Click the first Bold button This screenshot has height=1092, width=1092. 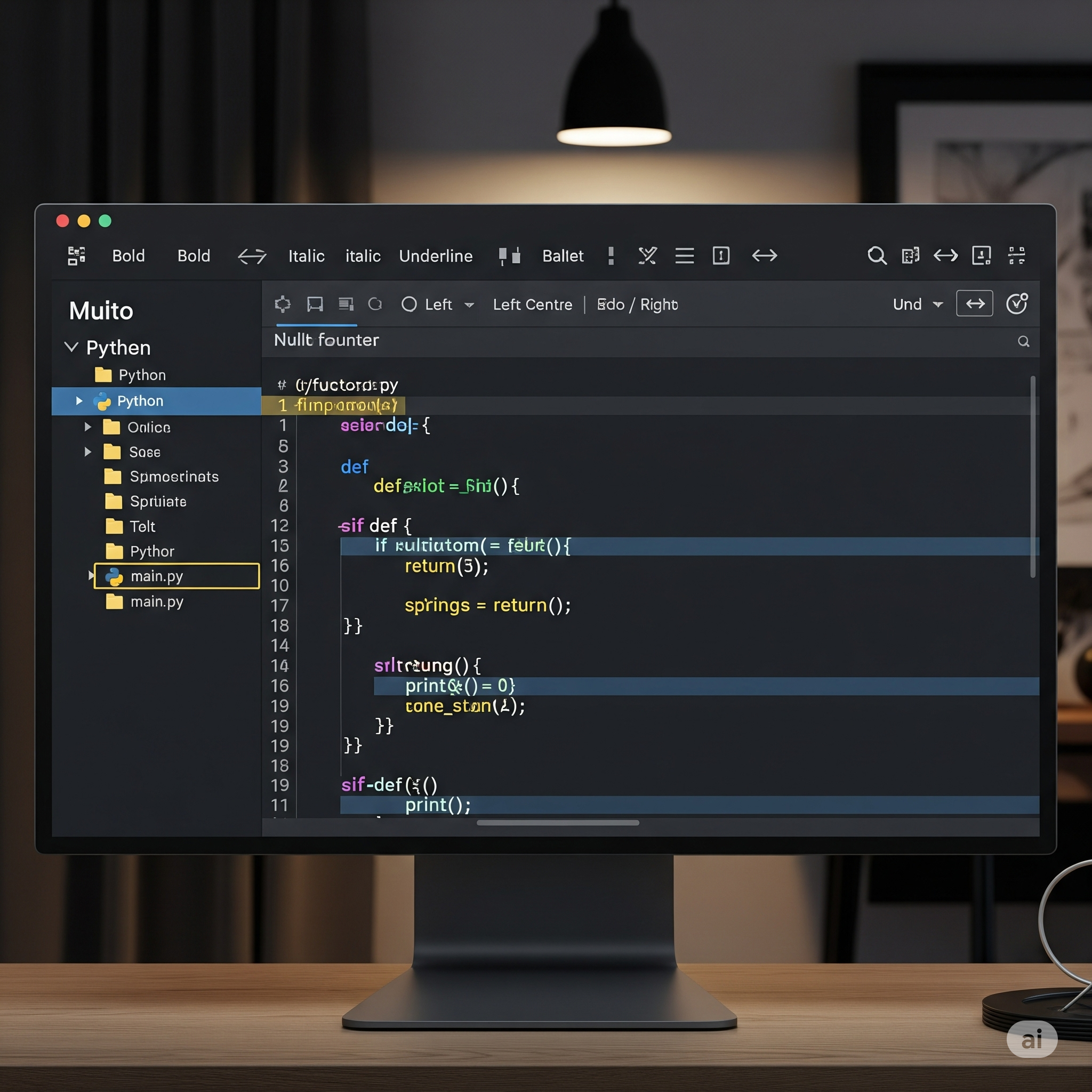click(x=129, y=256)
